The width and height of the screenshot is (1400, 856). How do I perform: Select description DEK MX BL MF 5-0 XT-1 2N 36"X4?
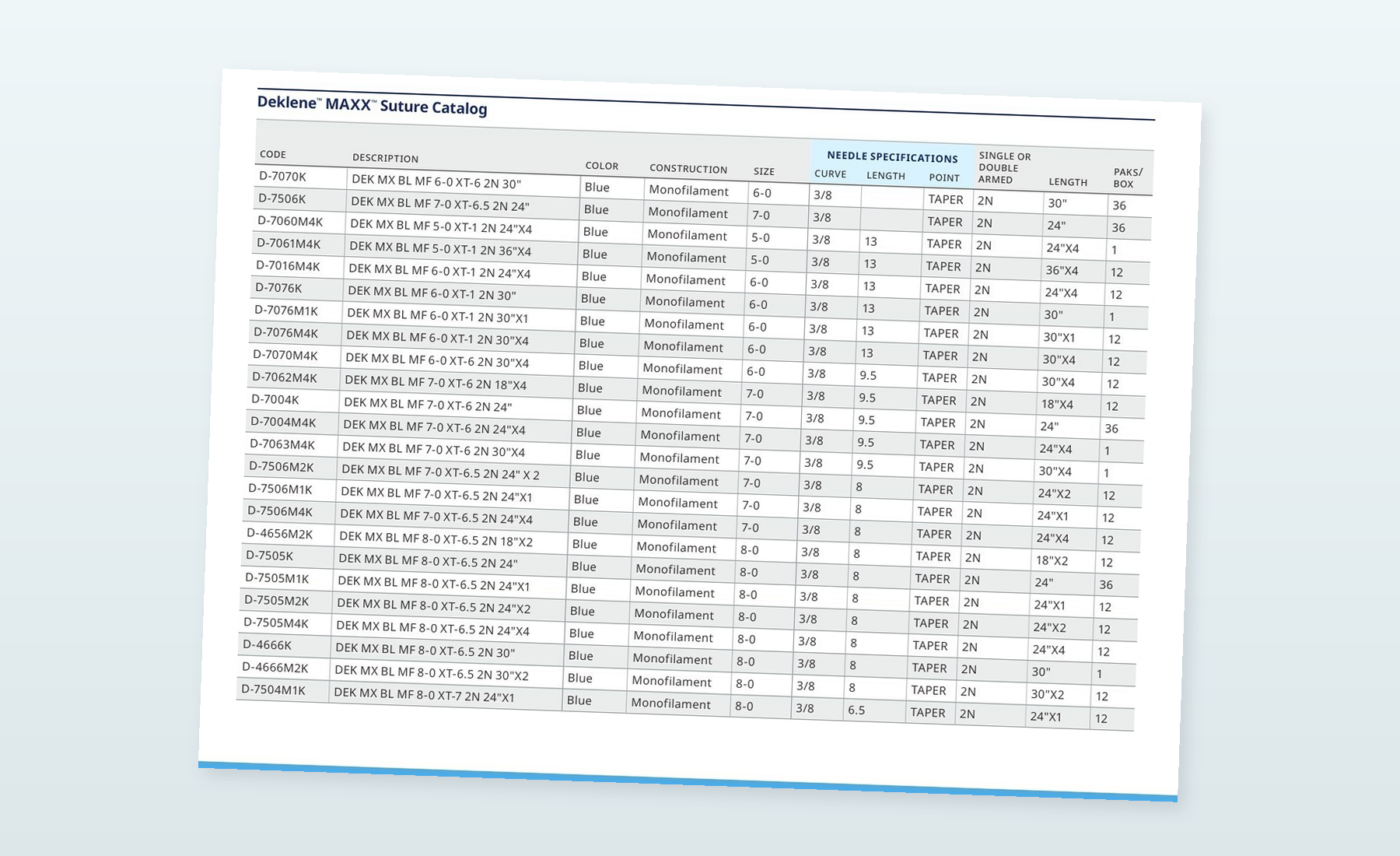pos(440,249)
